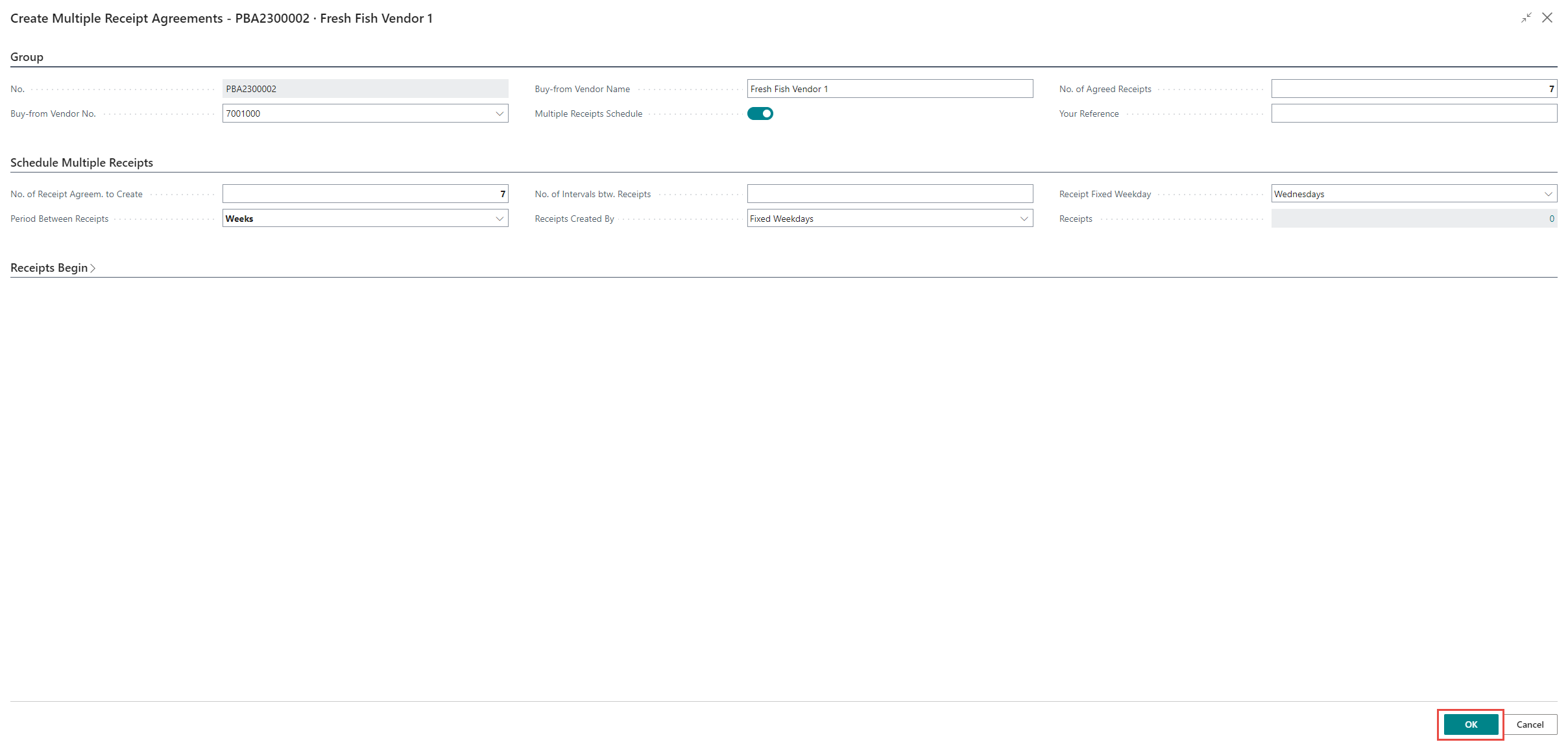Click No. of Intervals btw. Receipts field
The height and width of the screenshot is (742, 1568).
click(x=889, y=194)
